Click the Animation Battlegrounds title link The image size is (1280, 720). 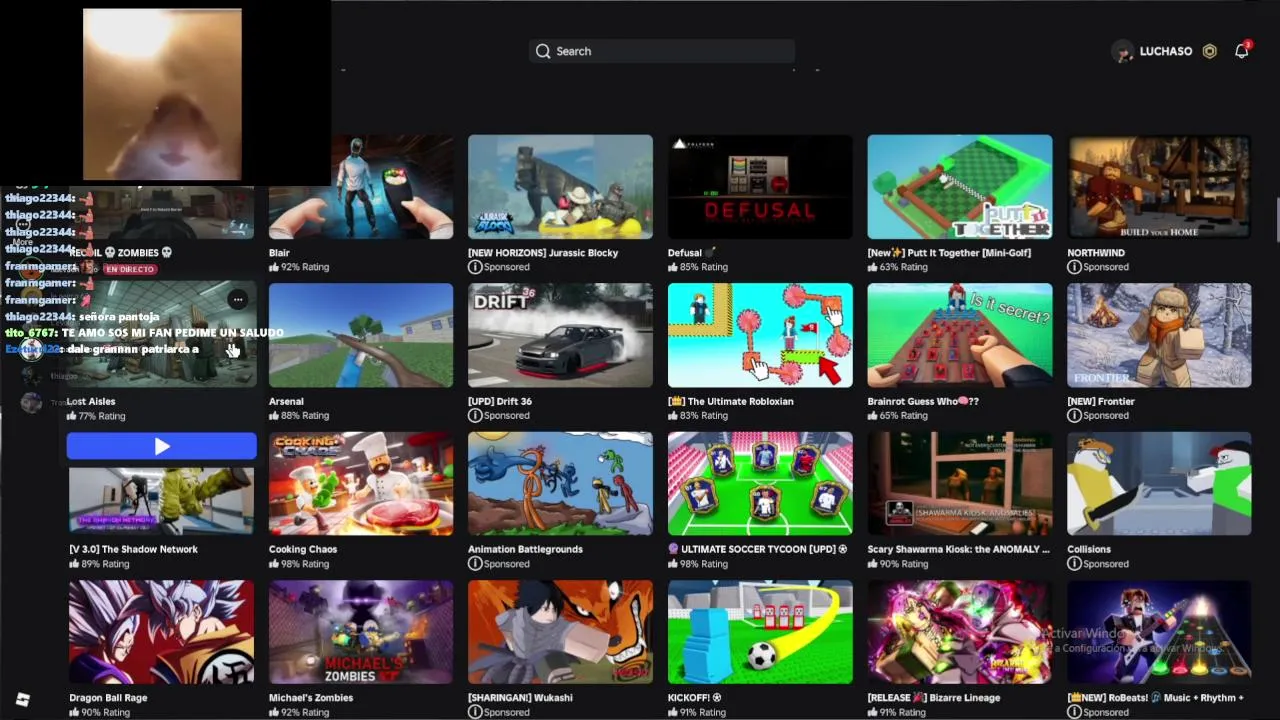point(525,549)
